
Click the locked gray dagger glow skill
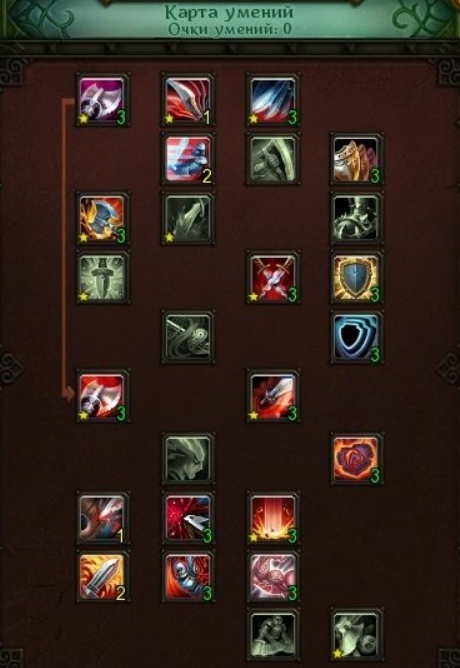click(x=103, y=277)
